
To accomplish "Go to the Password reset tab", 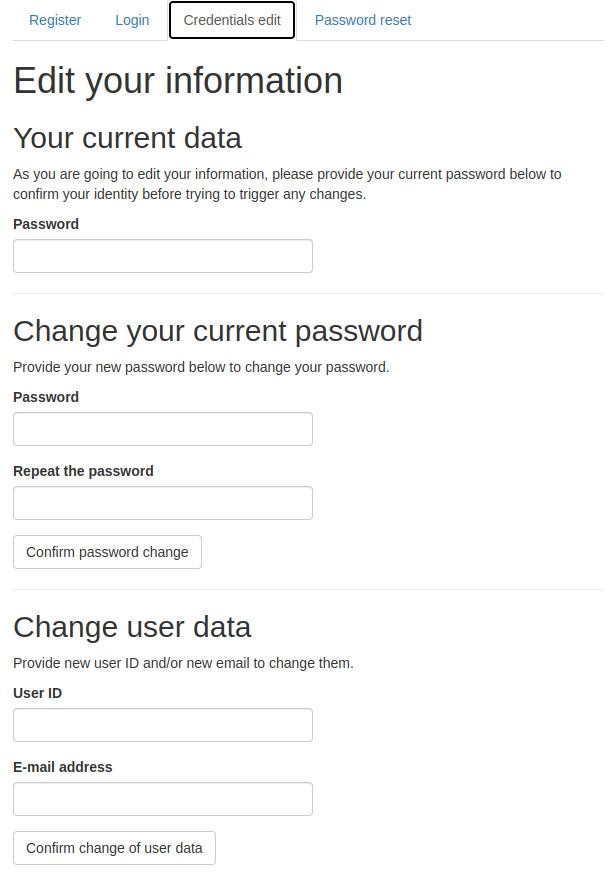I will 363,20.
